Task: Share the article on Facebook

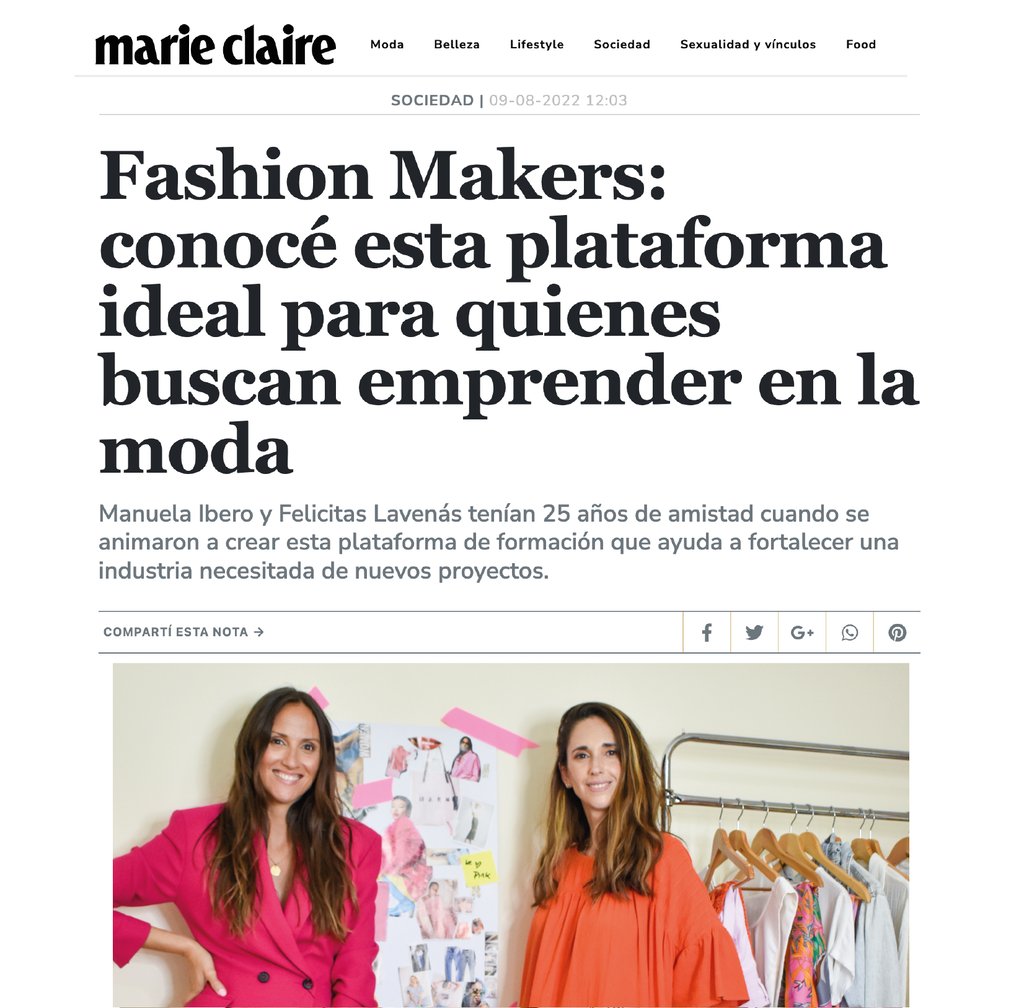Action: pyautogui.click(x=707, y=632)
